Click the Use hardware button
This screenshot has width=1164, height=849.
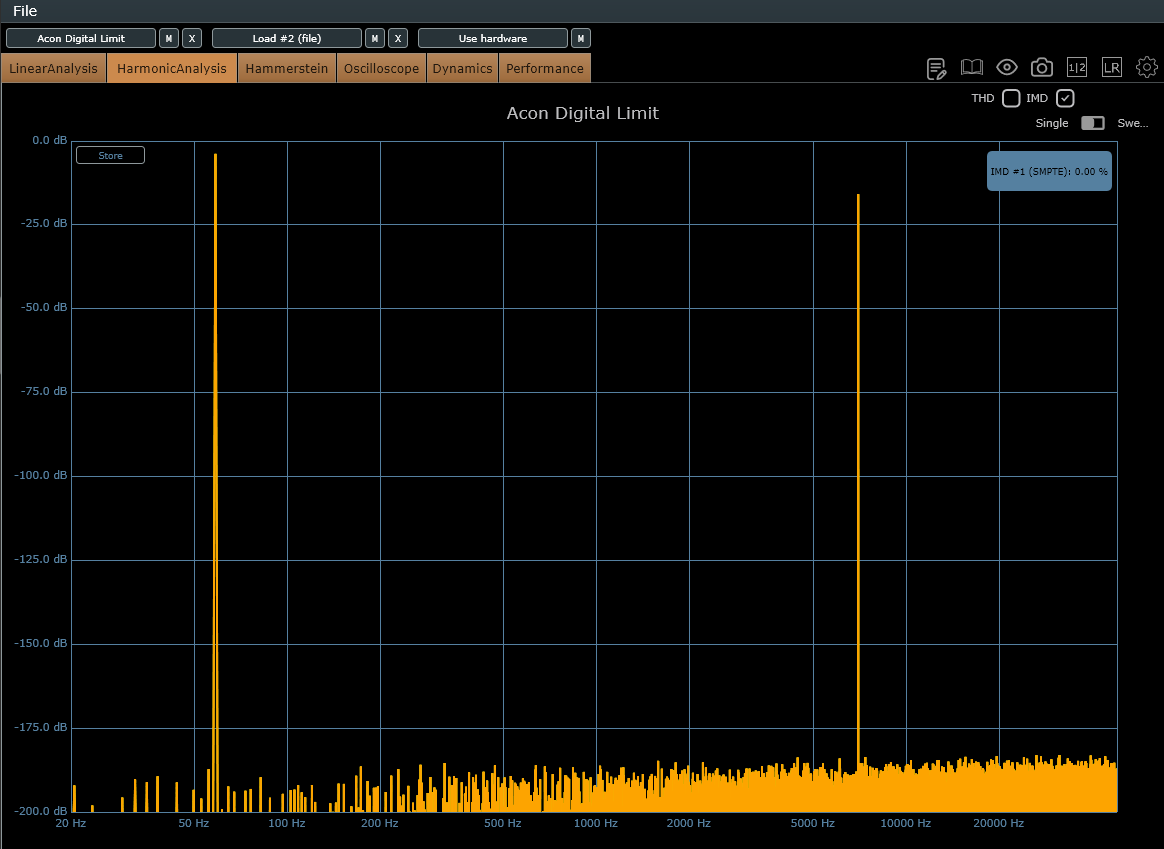tap(493, 39)
